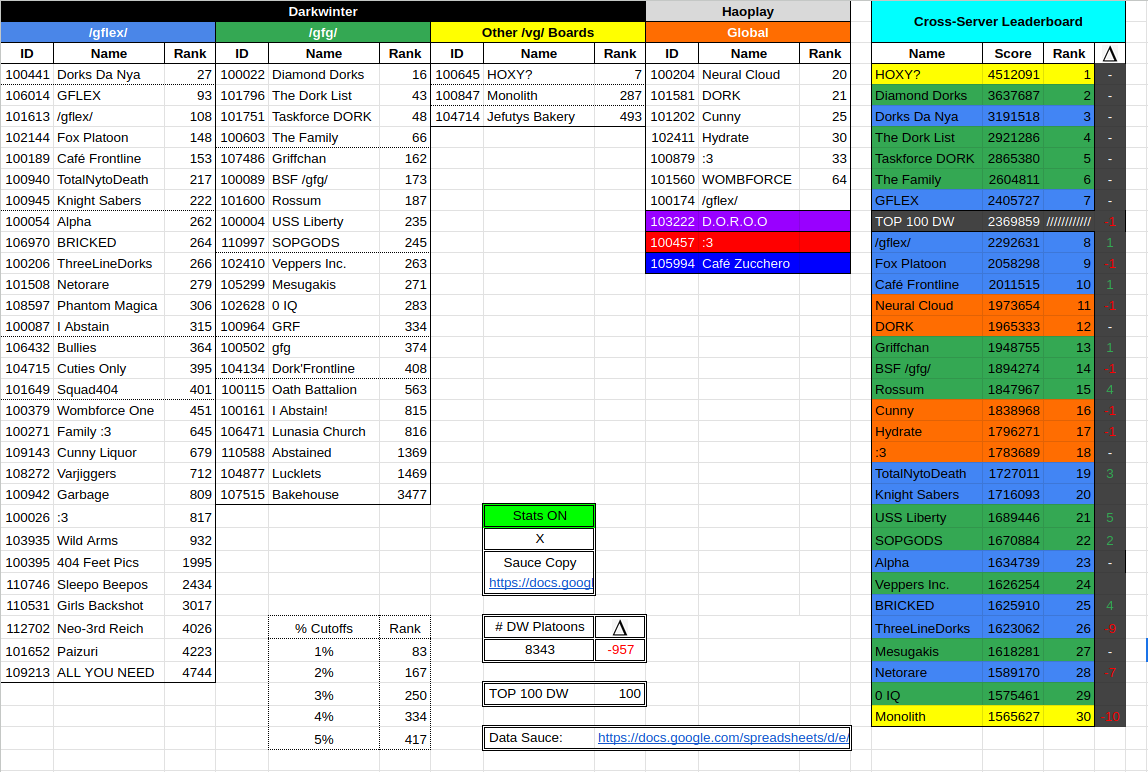Select the Veppers Inc. leaderboard cell
Screen dimensions: 1148x772
tap(927, 584)
